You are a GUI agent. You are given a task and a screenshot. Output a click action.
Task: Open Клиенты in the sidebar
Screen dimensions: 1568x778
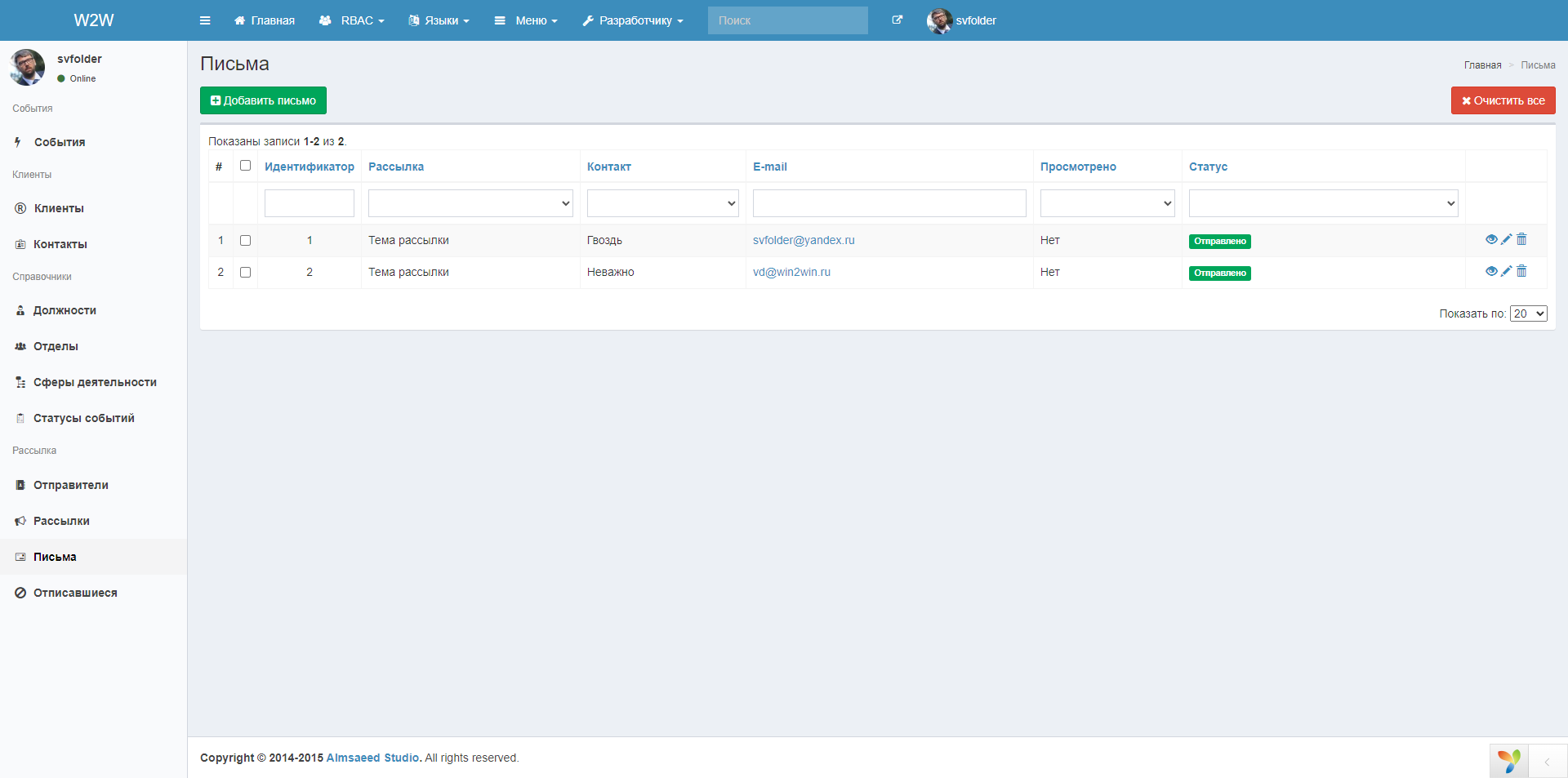(93, 208)
